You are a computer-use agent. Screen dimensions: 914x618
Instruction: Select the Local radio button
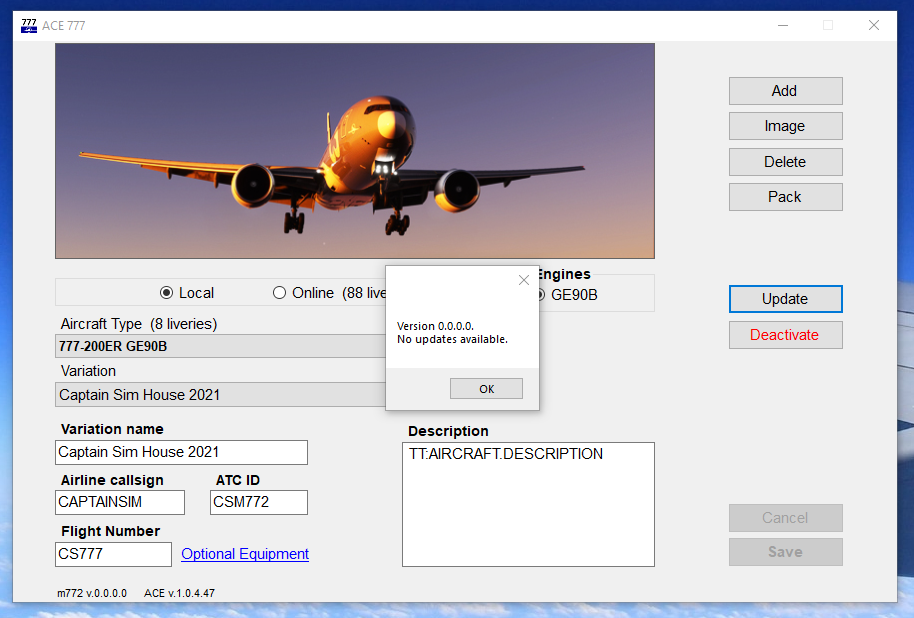tap(168, 293)
